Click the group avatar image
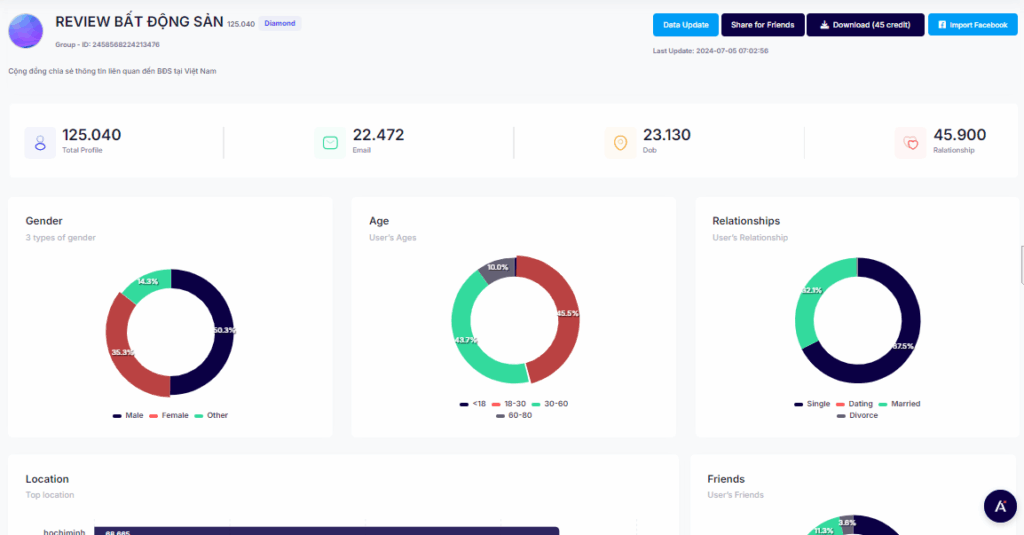The height and width of the screenshot is (535, 1024). click(26, 31)
